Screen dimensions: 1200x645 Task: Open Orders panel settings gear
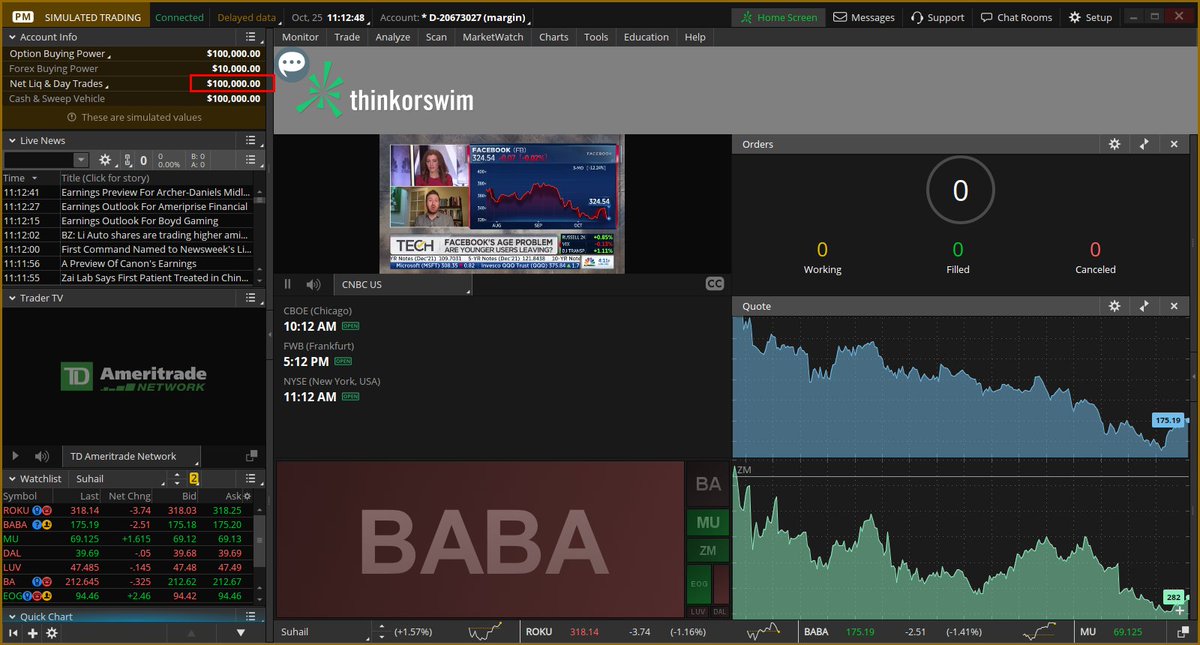(x=1115, y=144)
